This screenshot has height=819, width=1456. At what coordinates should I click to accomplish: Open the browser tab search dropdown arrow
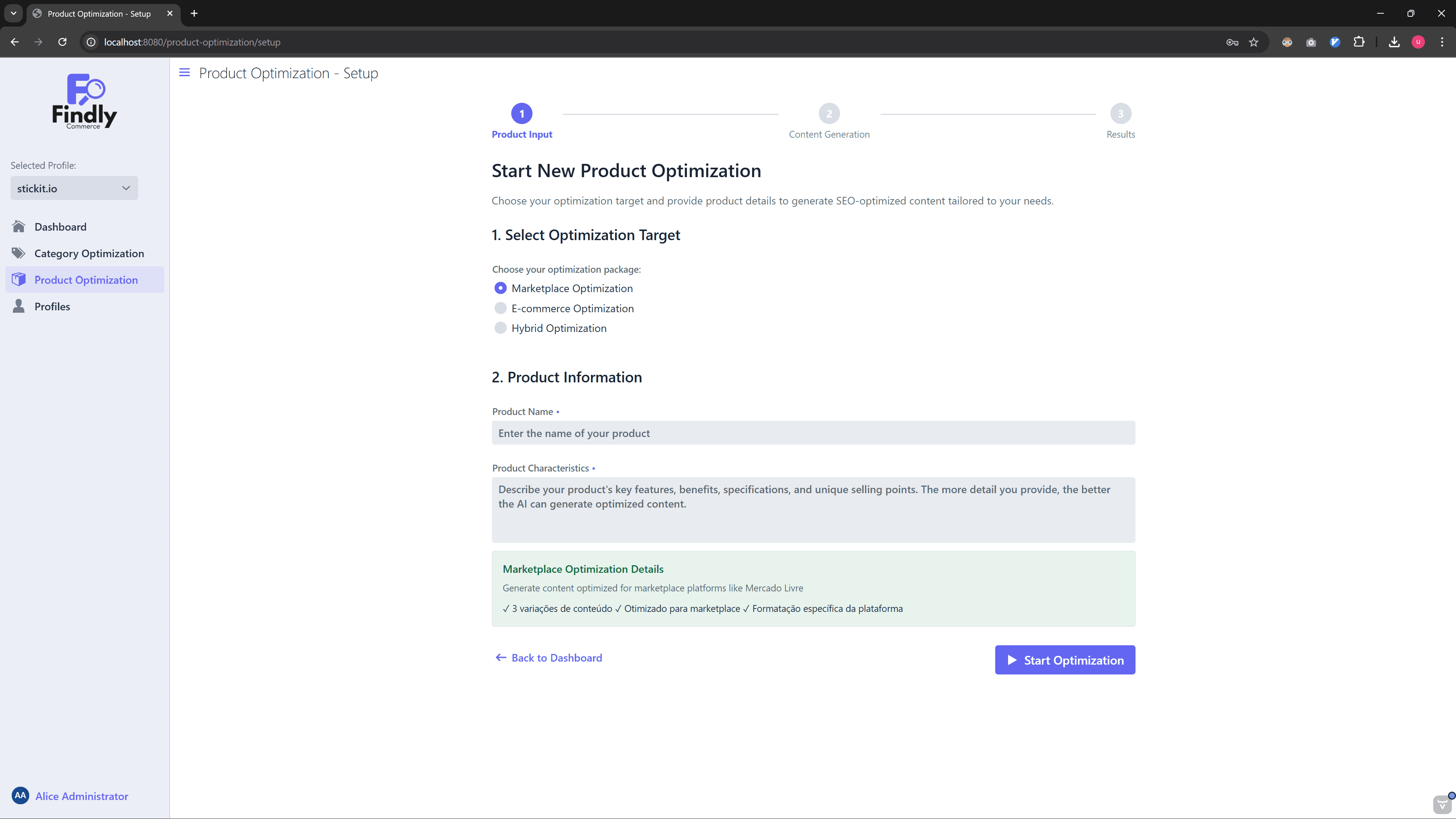[14, 13]
